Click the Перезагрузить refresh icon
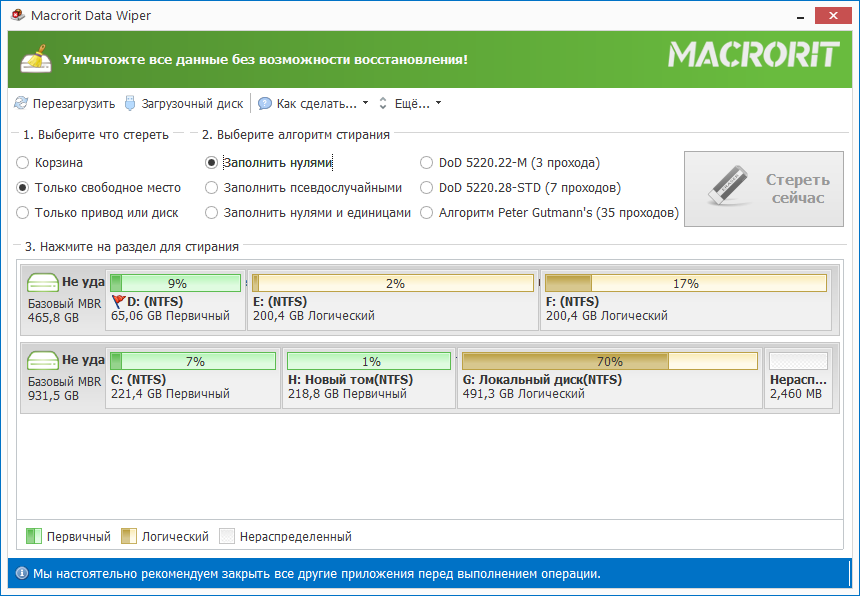 21,103
